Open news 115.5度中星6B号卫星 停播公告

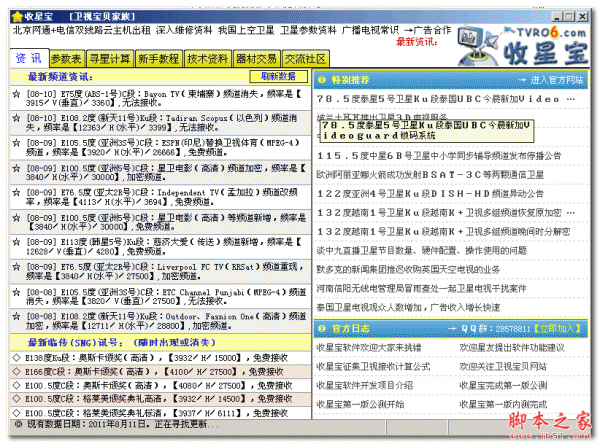[x=439, y=156]
